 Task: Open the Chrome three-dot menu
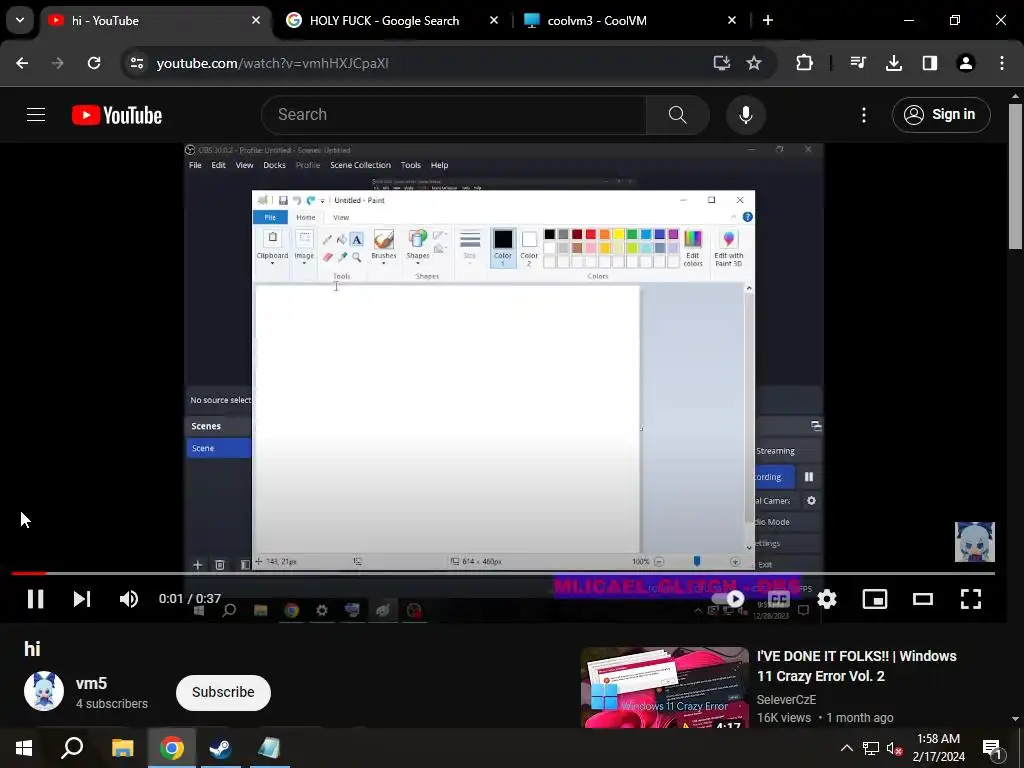tap(1001, 63)
